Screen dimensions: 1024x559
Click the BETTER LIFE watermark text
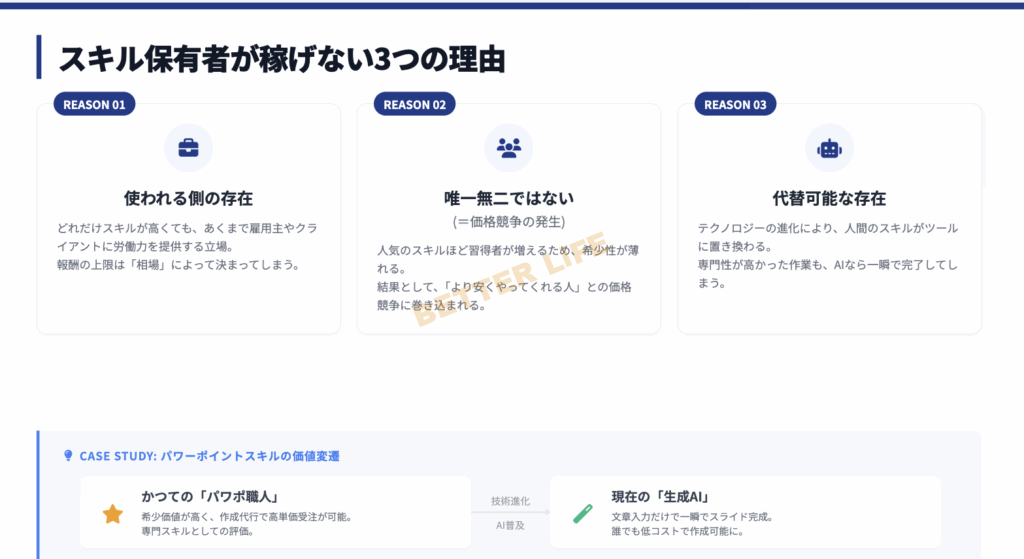pos(509,278)
